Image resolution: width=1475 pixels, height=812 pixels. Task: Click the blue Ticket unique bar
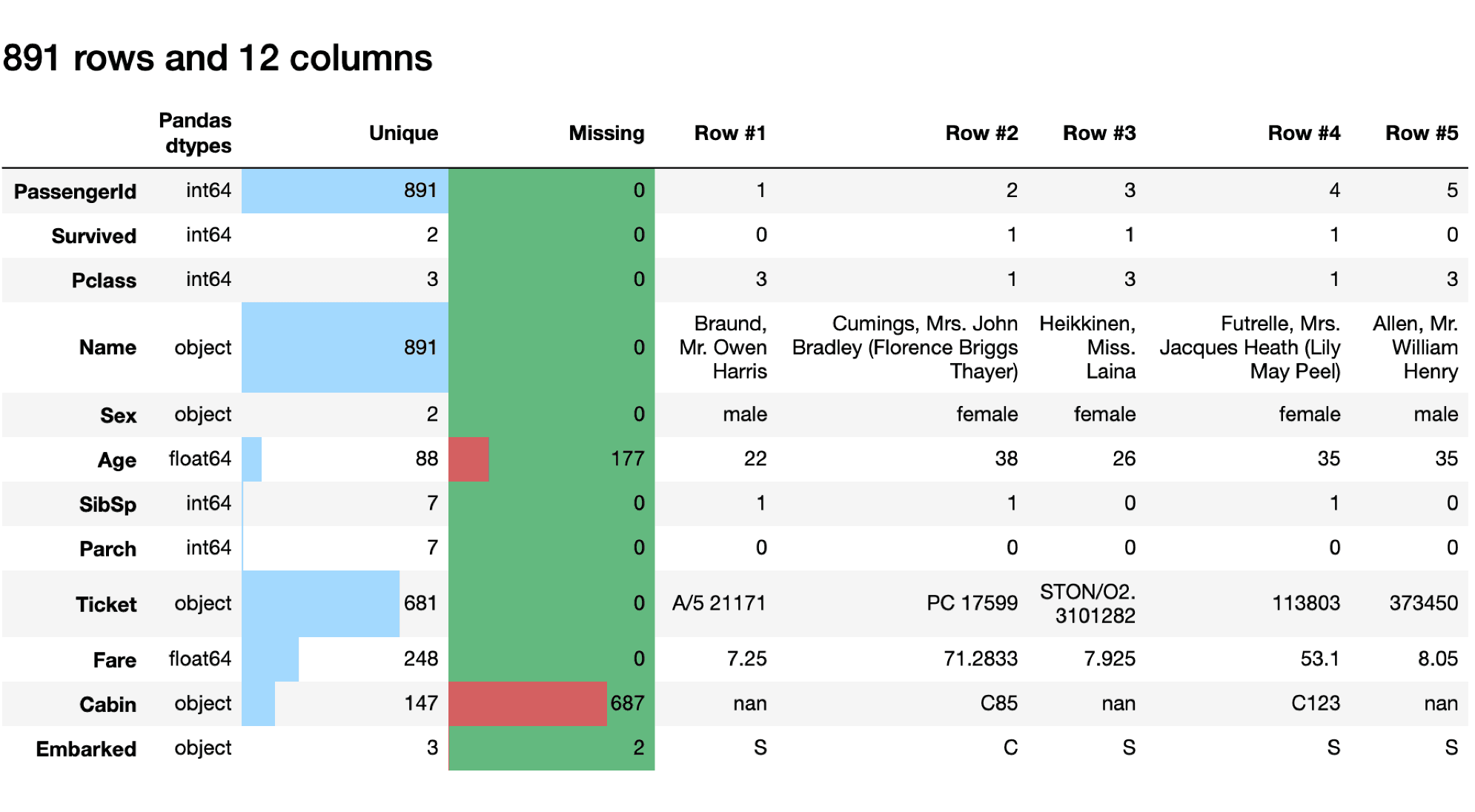tap(320, 604)
